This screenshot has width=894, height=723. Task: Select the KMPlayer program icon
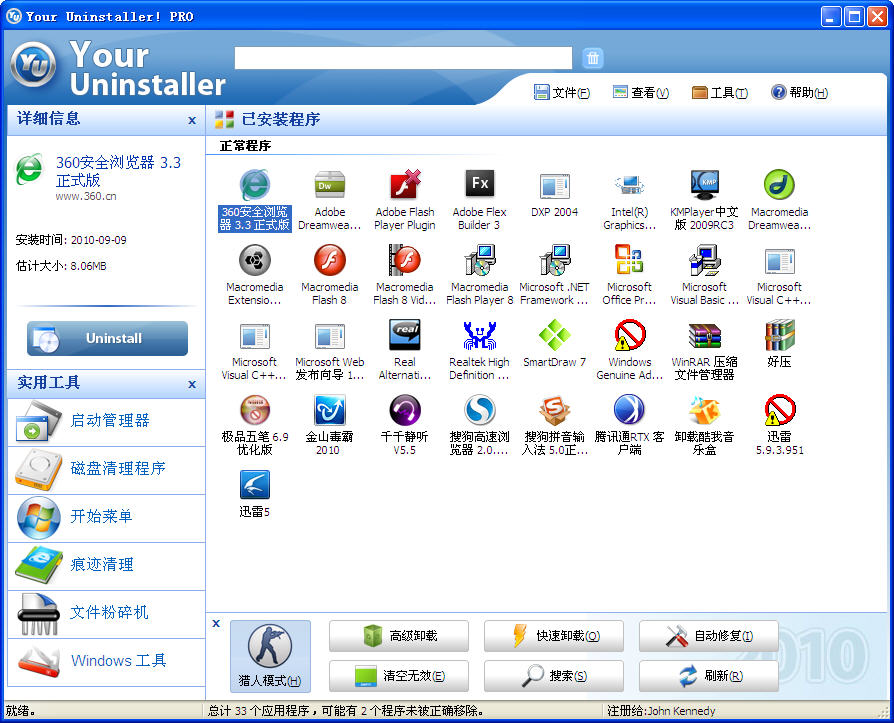(704, 186)
